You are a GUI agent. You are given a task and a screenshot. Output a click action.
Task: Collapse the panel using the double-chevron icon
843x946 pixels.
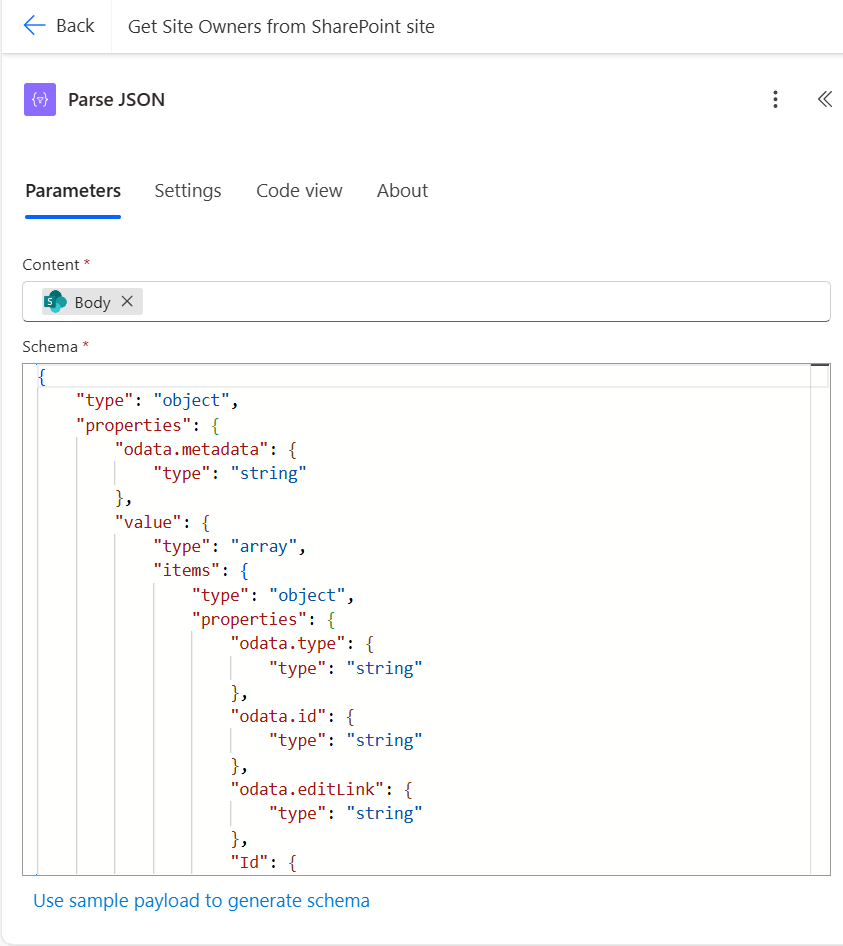pos(824,99)
